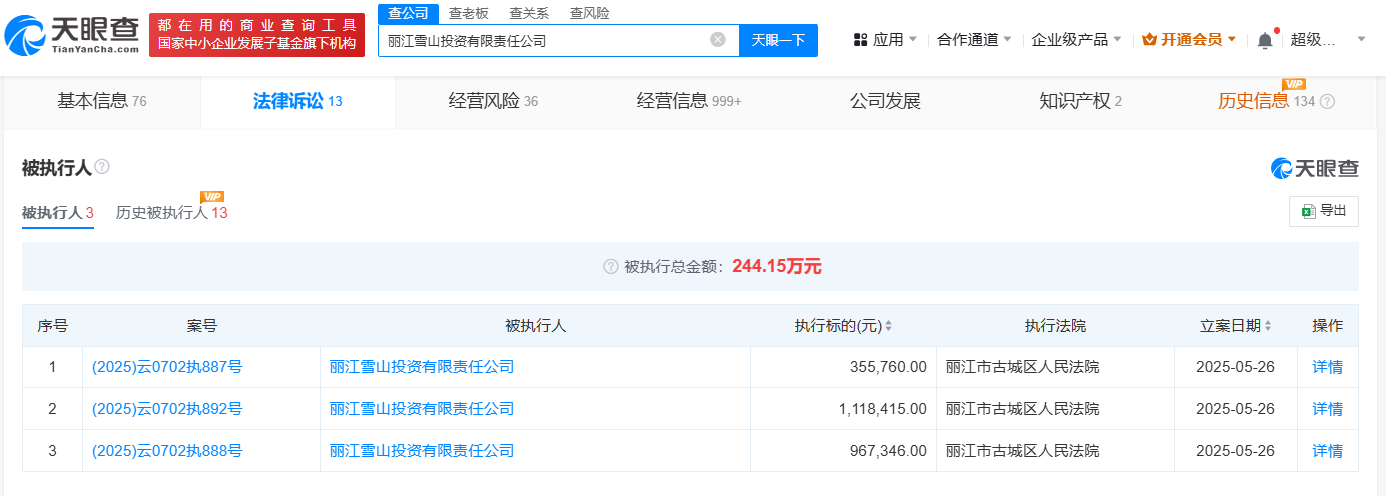Expand the 合作通道 dropdown
The width and height of the screenshot is (1386, 496).
[x=974, y=40]
